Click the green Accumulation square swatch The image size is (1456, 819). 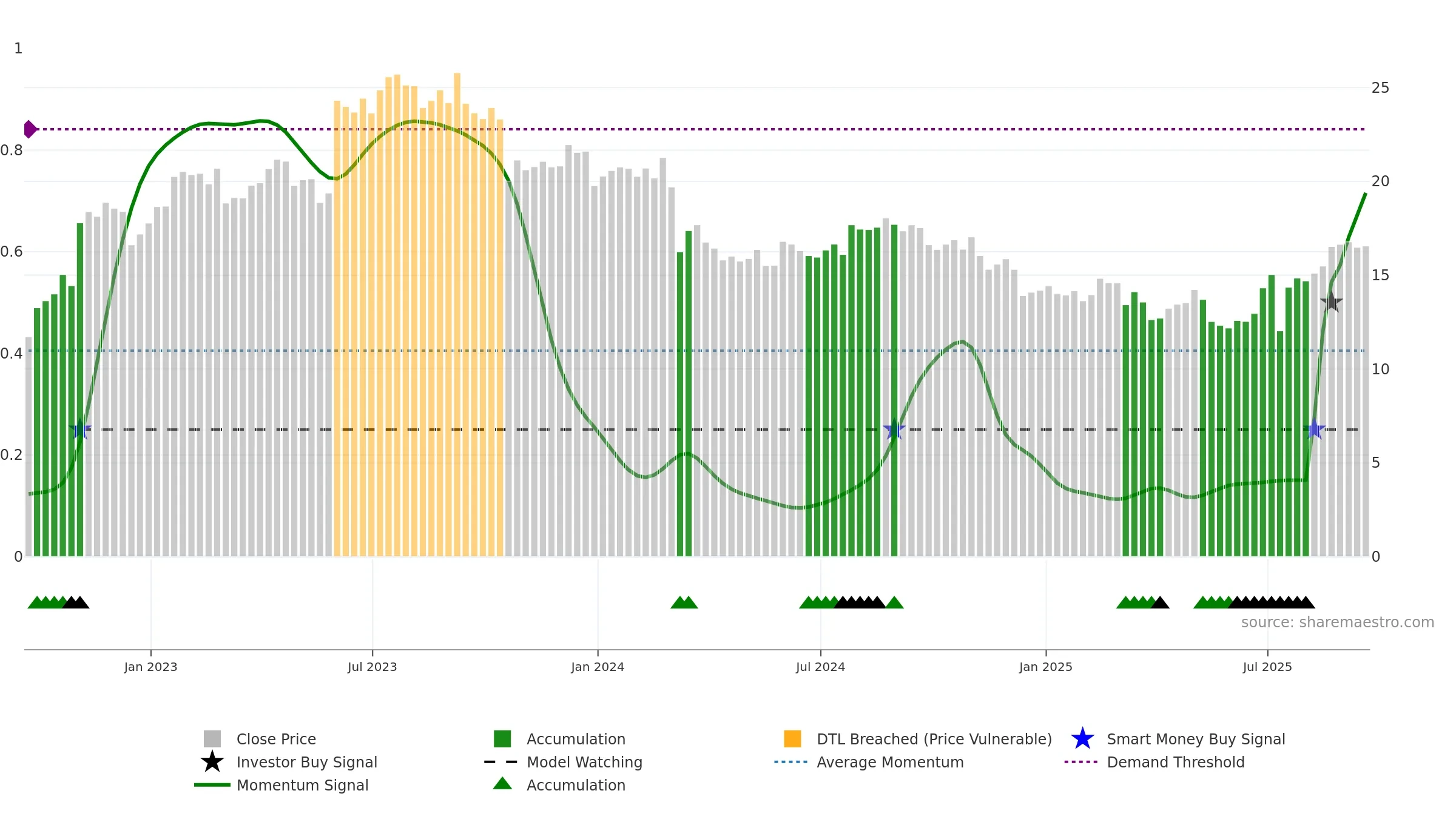(x=502, y=739)
